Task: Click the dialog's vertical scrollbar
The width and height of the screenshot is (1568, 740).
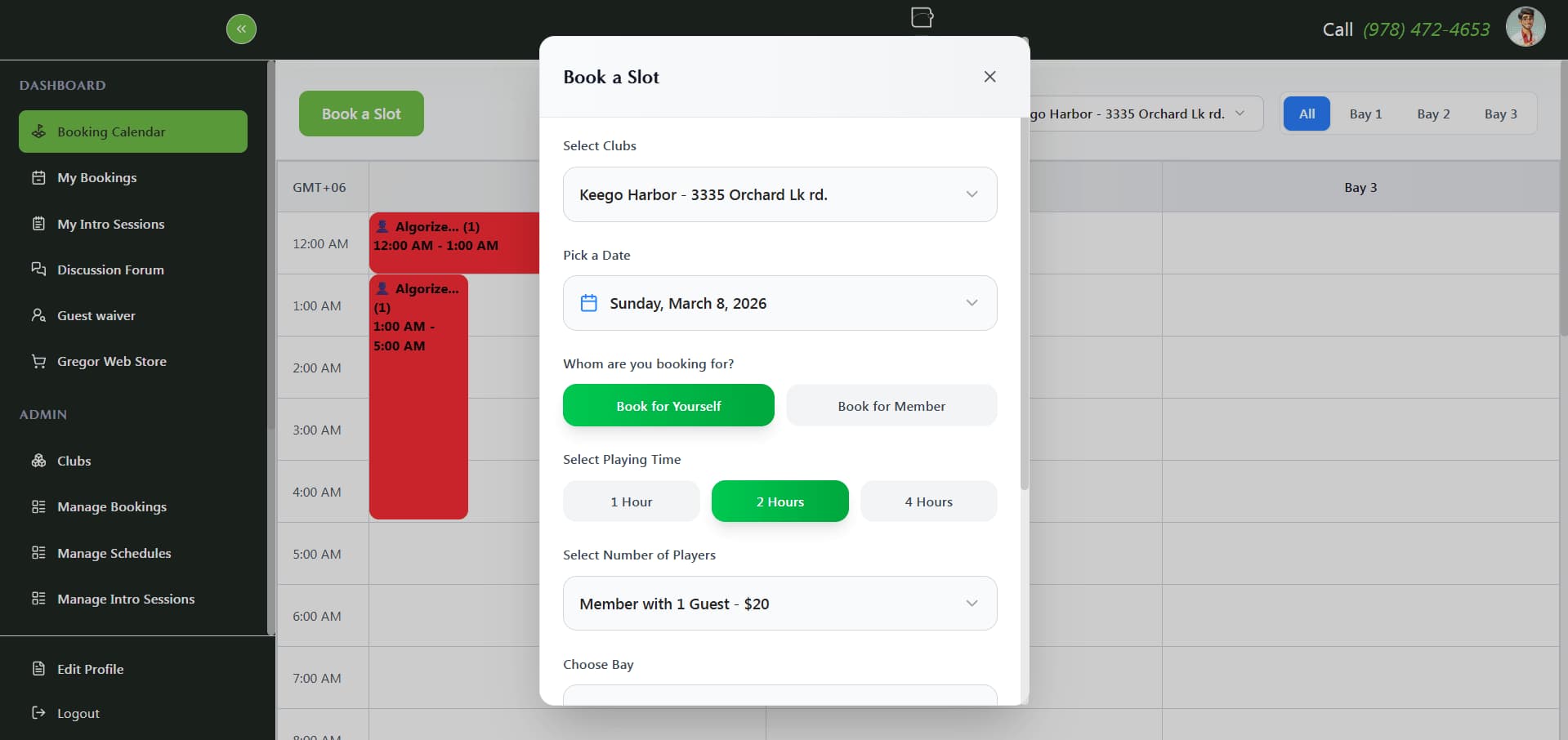Action: (1025, 302)
